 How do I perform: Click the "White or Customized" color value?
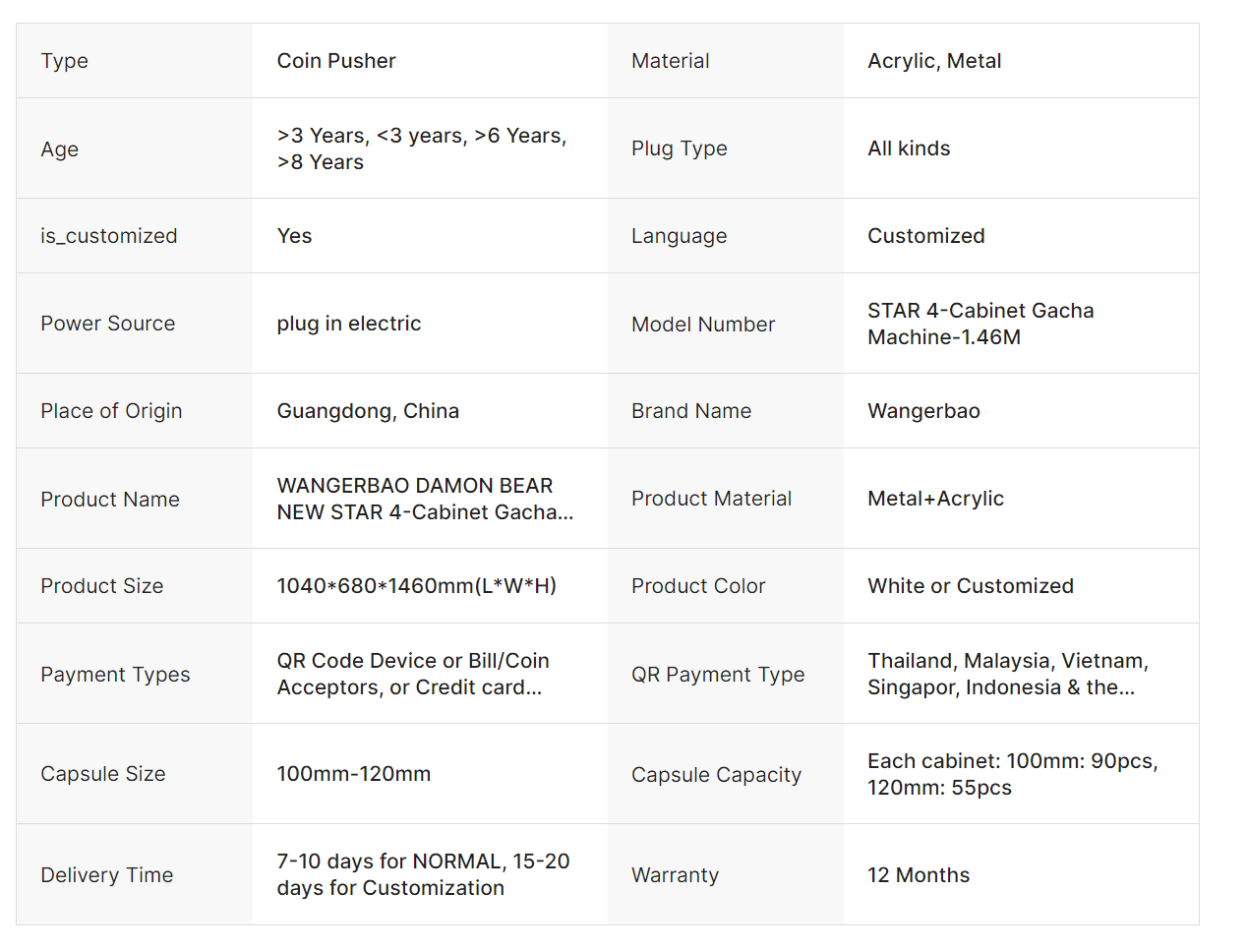[x=970, y=586]
